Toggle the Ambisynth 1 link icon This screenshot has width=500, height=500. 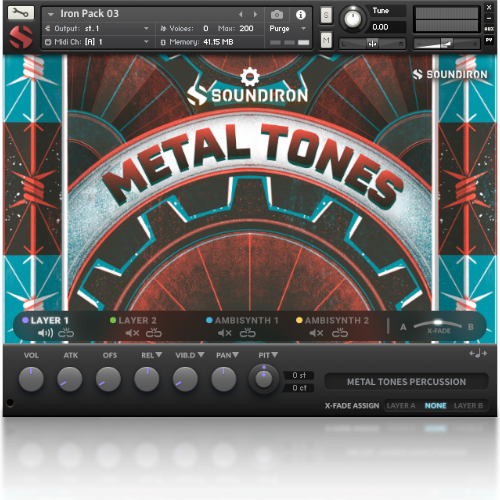click(248, 333)
